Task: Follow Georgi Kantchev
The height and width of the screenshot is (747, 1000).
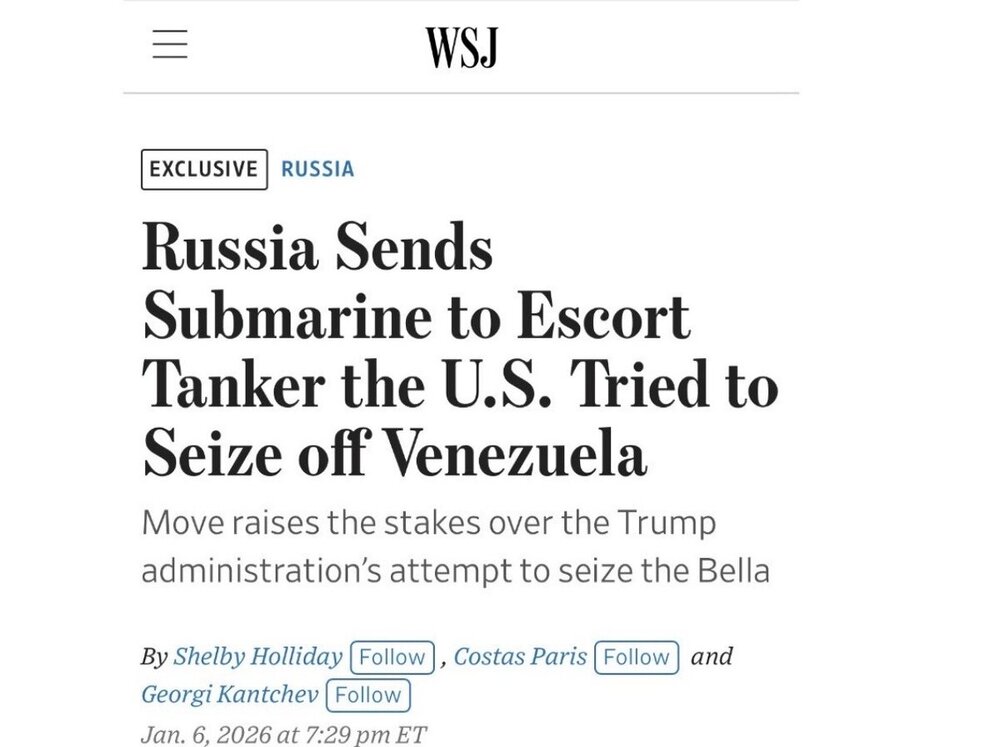Action: (x=367, y=695)
